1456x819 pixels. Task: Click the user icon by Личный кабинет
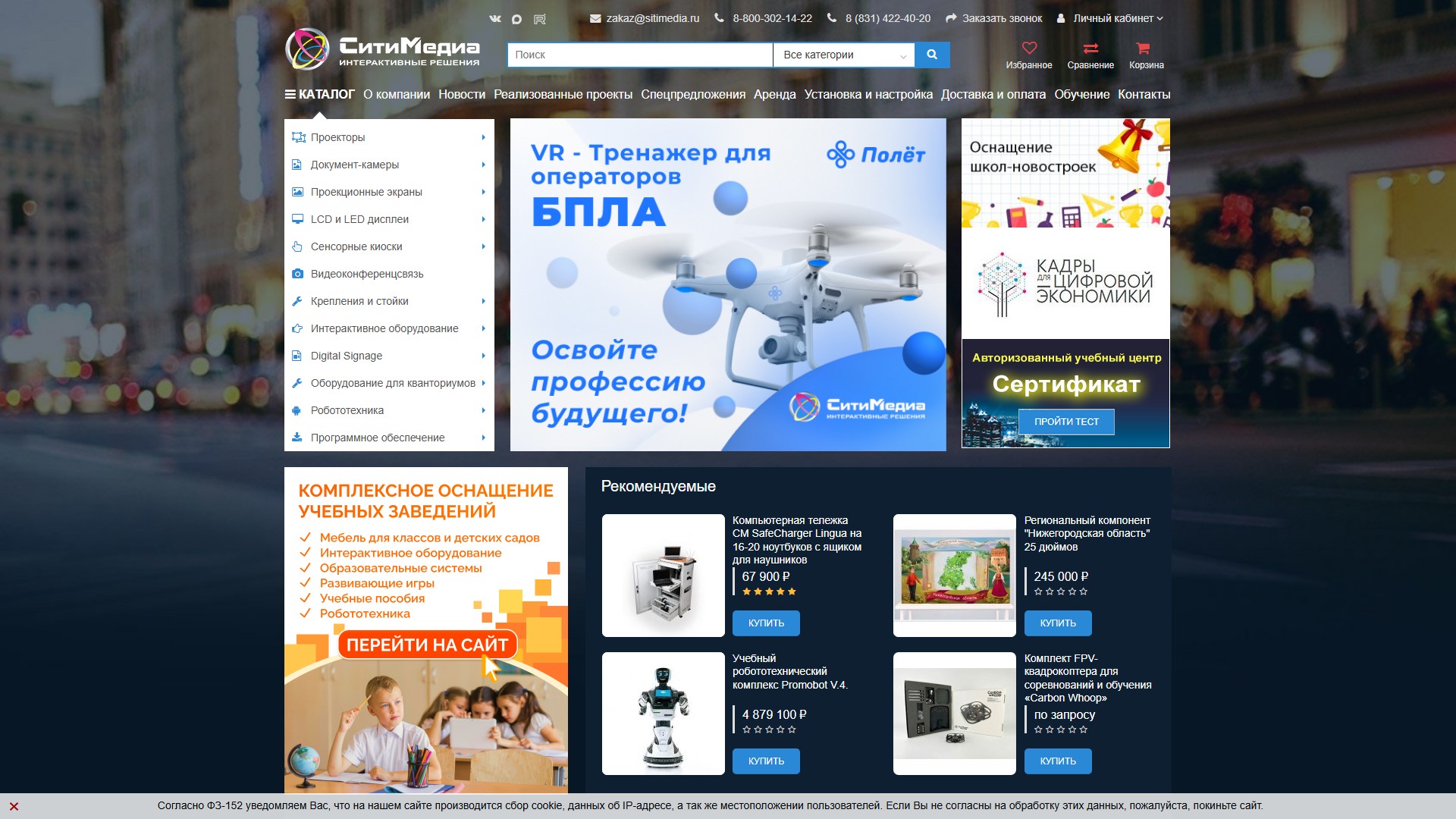[x=1061, y=18]
